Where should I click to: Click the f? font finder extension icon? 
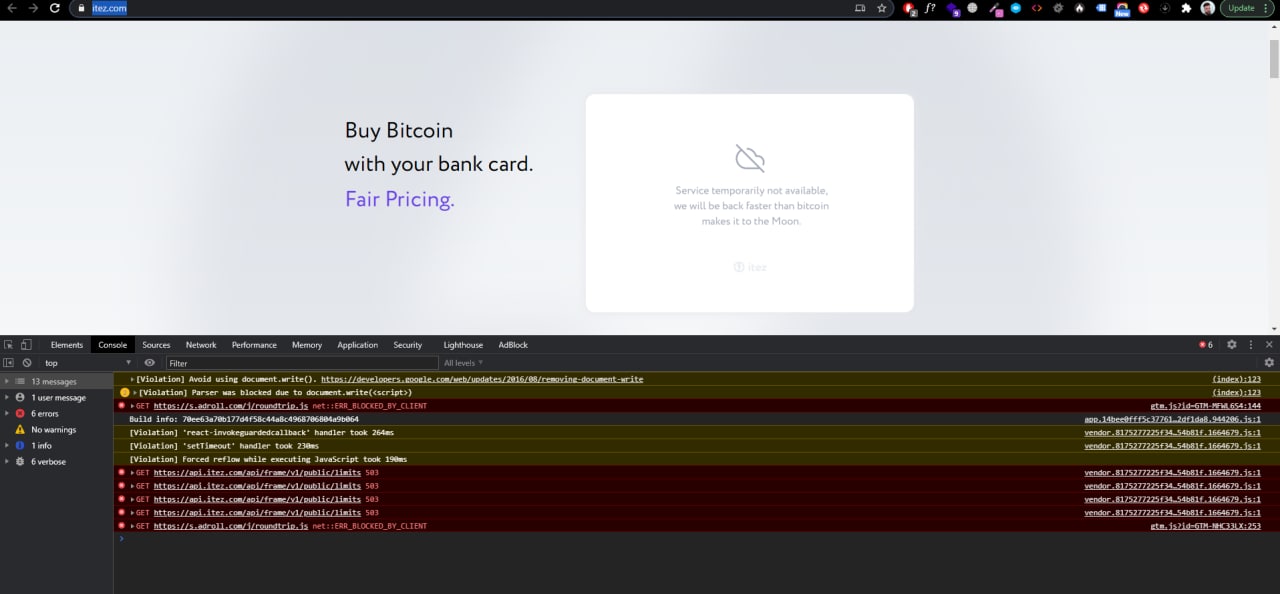click(x=930, y=8)
